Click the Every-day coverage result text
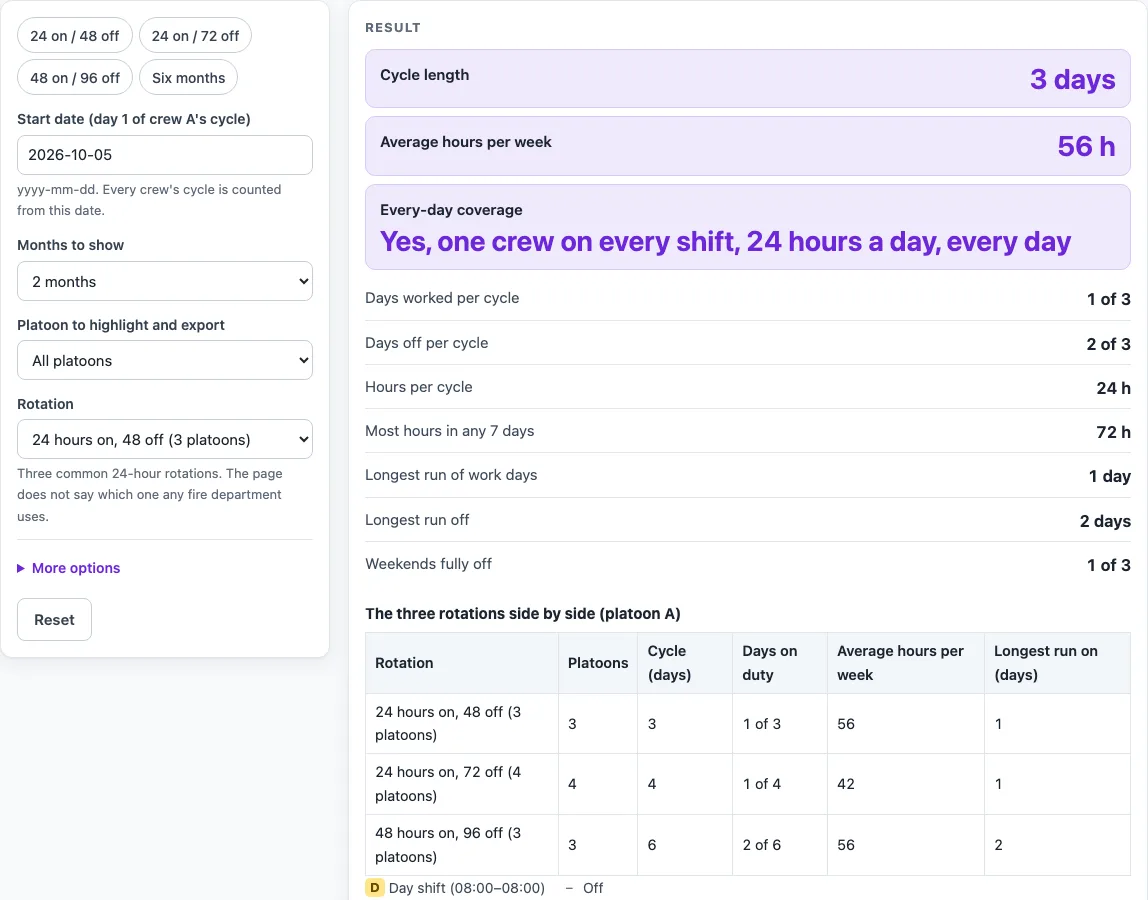Screen dimensions: 1148x900 tap(726, 242)
